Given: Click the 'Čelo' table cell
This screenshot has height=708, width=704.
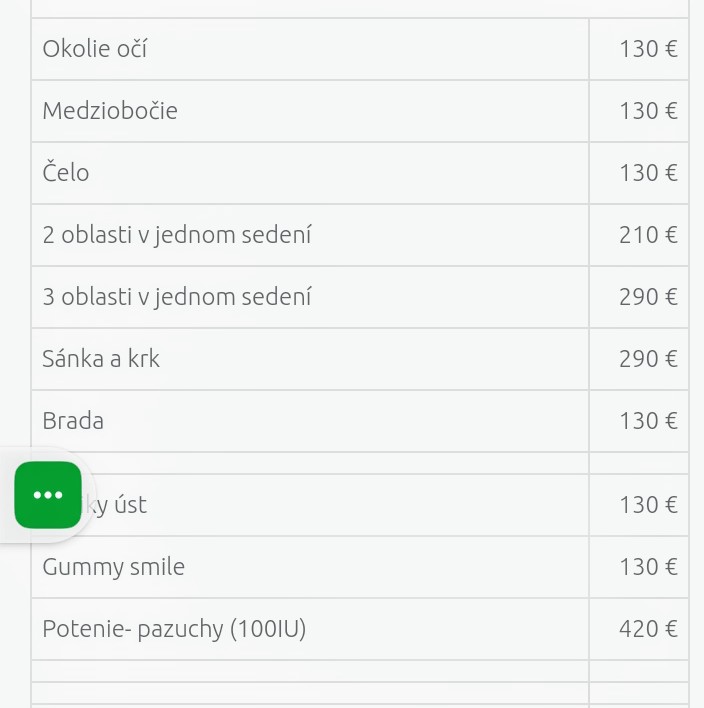Looking at the screenshot, I should point(66,173).
